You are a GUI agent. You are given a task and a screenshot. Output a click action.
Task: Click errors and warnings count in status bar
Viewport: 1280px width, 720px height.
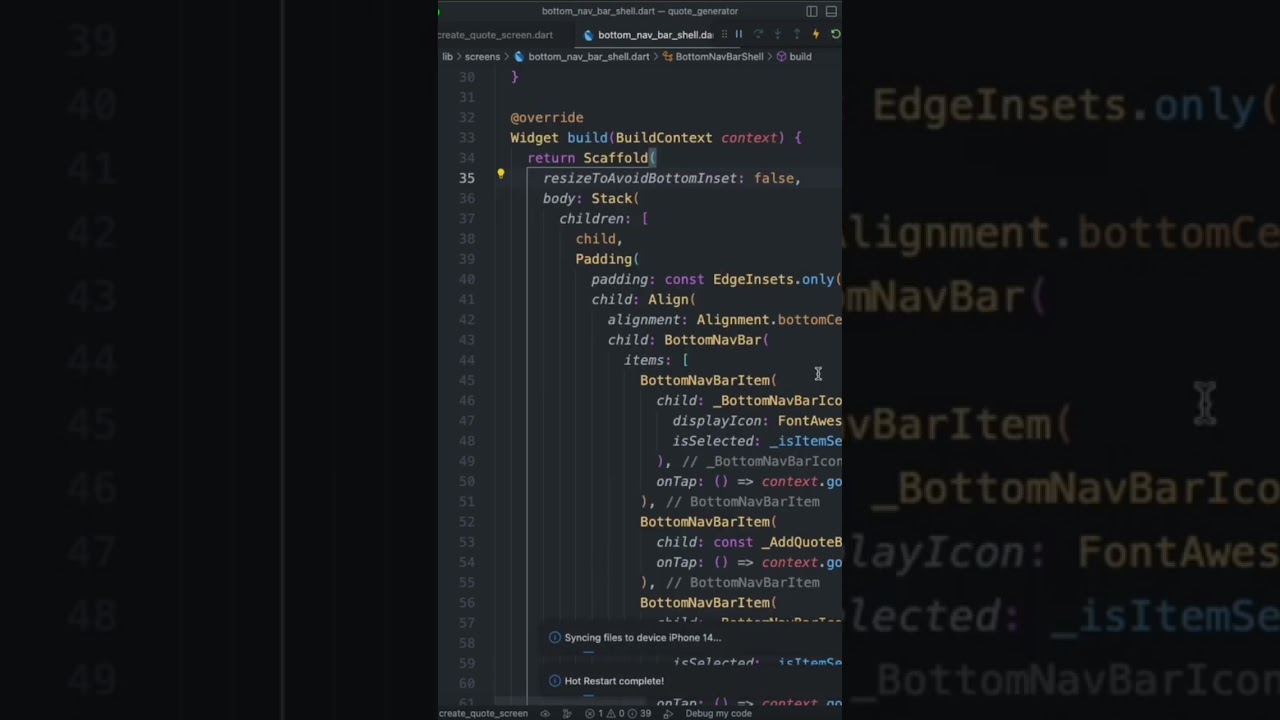point(619,713)
